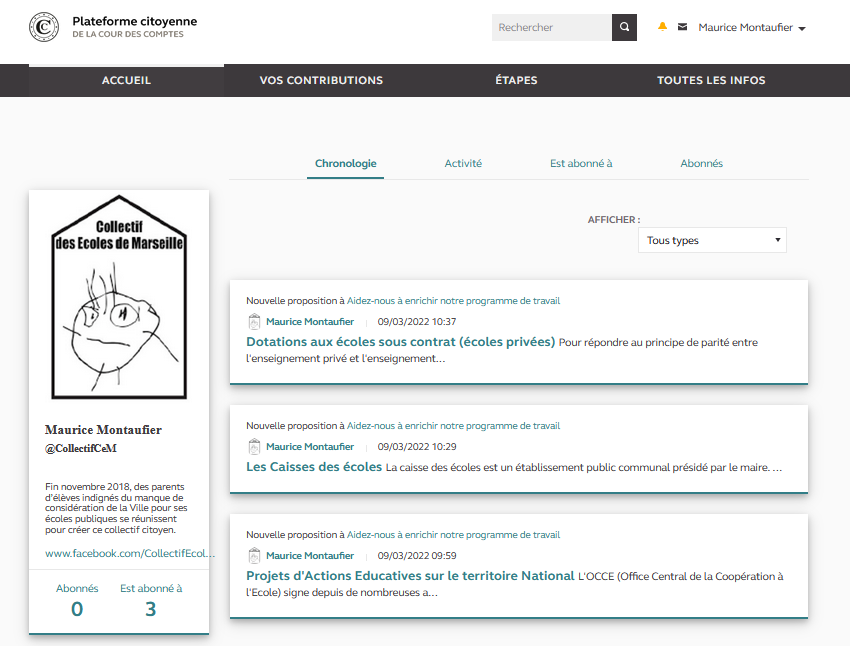The height and width of the screenshot is (646, 850).
Task: Click the Maurice Montaufier profile card name
Action: (103, 430)
